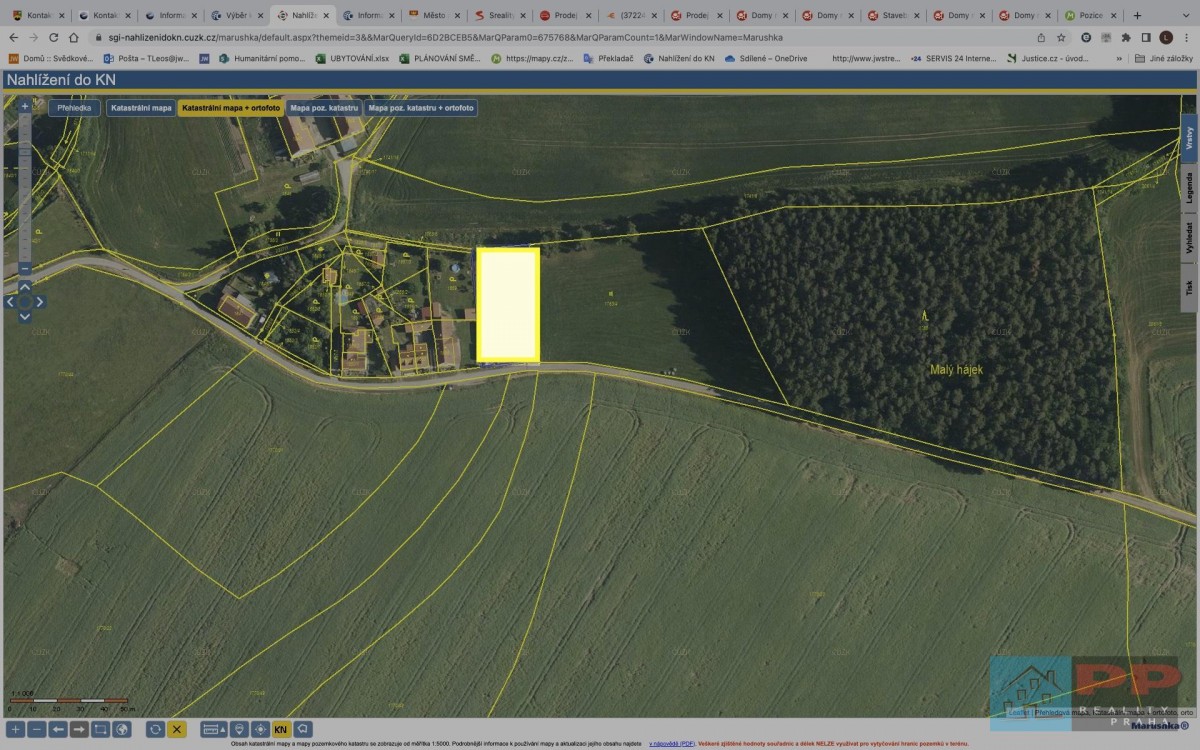Click the crosshair locate position icon

coord(260,730)
